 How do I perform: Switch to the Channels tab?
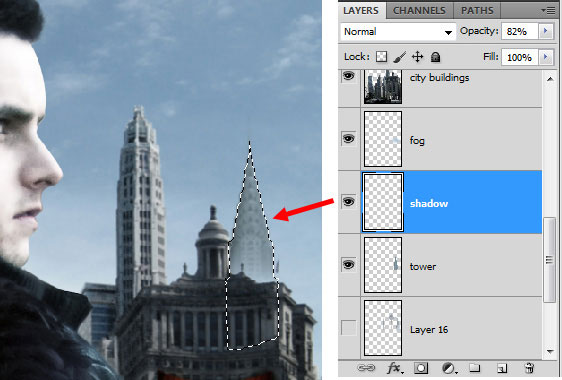click(419, 10)
